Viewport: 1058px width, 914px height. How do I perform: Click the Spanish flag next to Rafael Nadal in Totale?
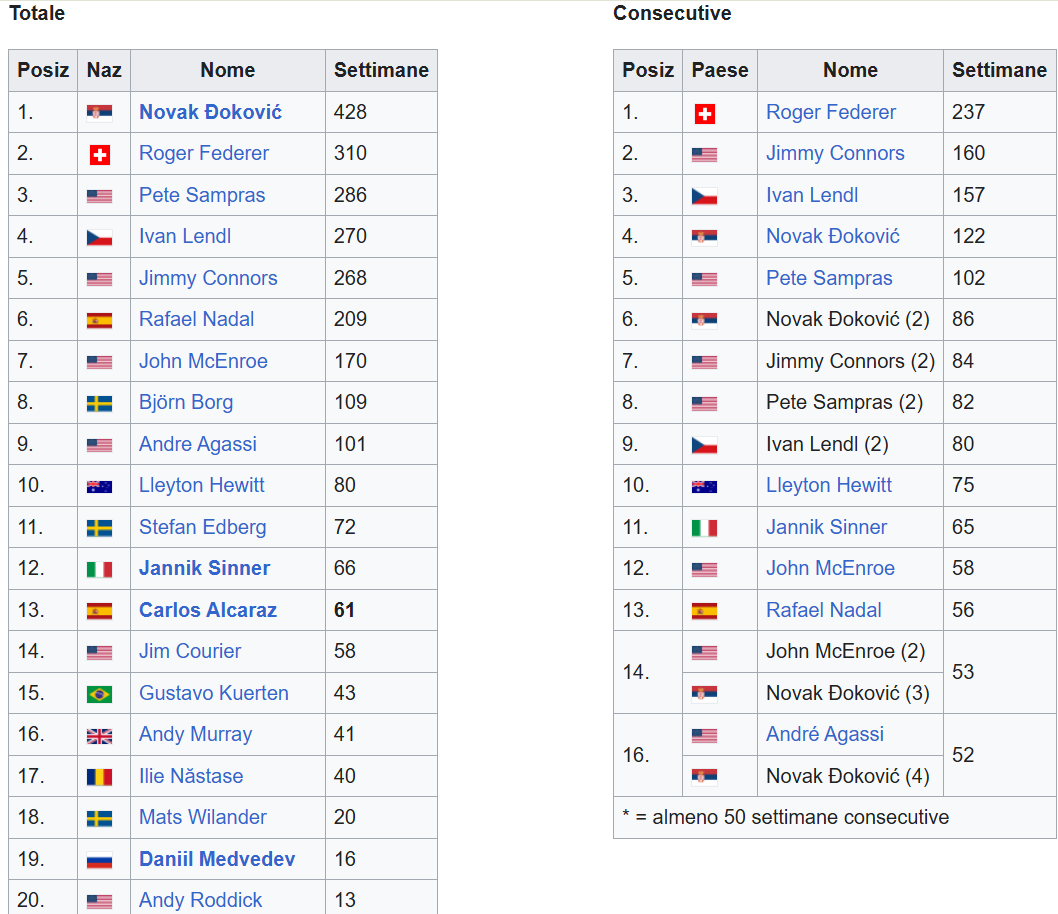(x=99, y=321)
